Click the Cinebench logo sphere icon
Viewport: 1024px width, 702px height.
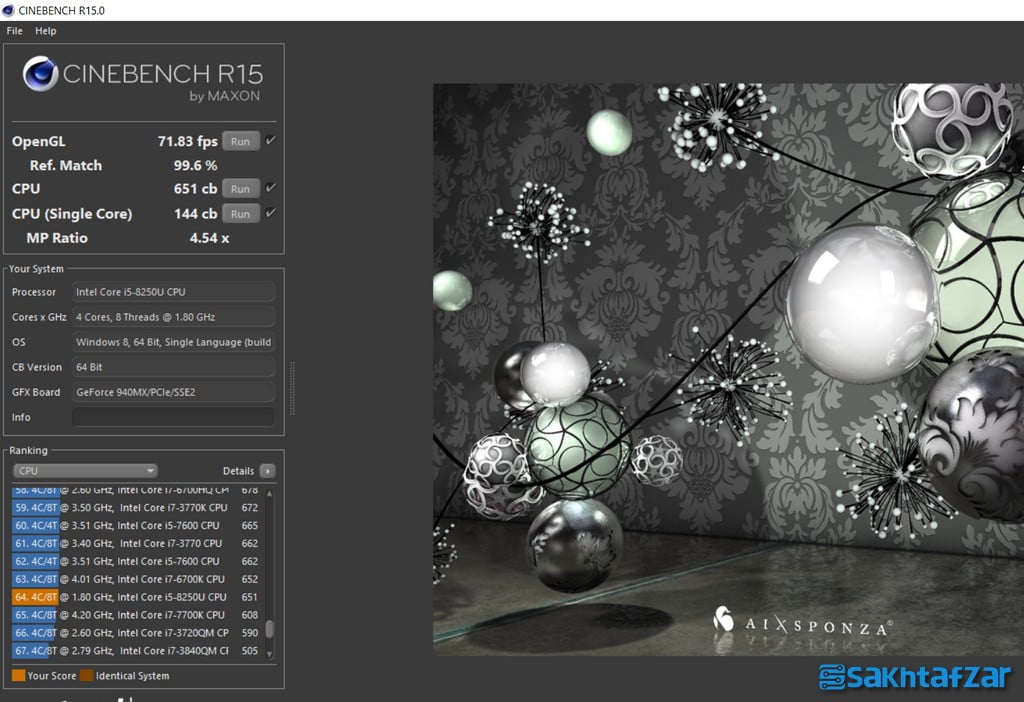tap(40, 74)
